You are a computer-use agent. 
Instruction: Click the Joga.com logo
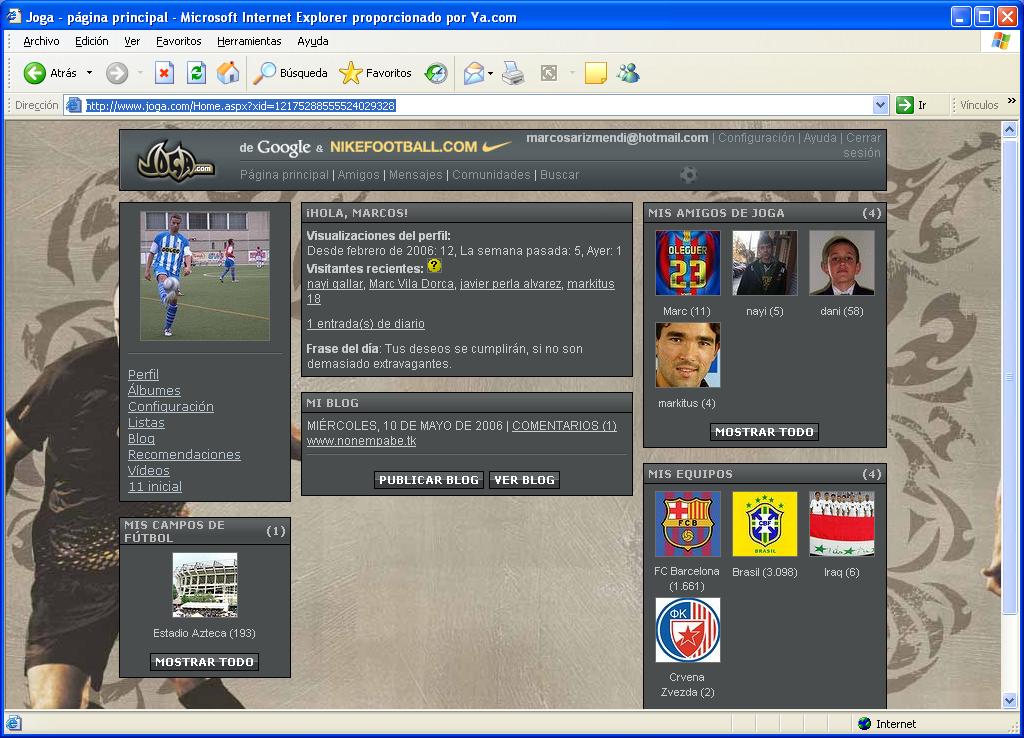[x=176, y=161]
